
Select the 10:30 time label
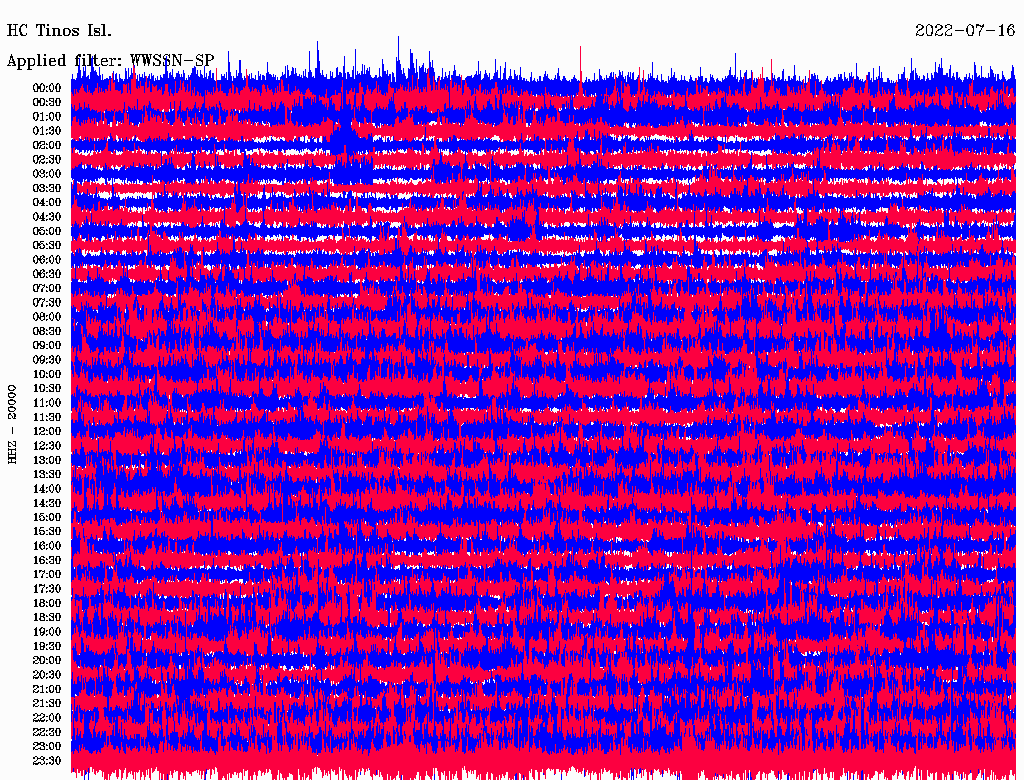coord(47,389)
